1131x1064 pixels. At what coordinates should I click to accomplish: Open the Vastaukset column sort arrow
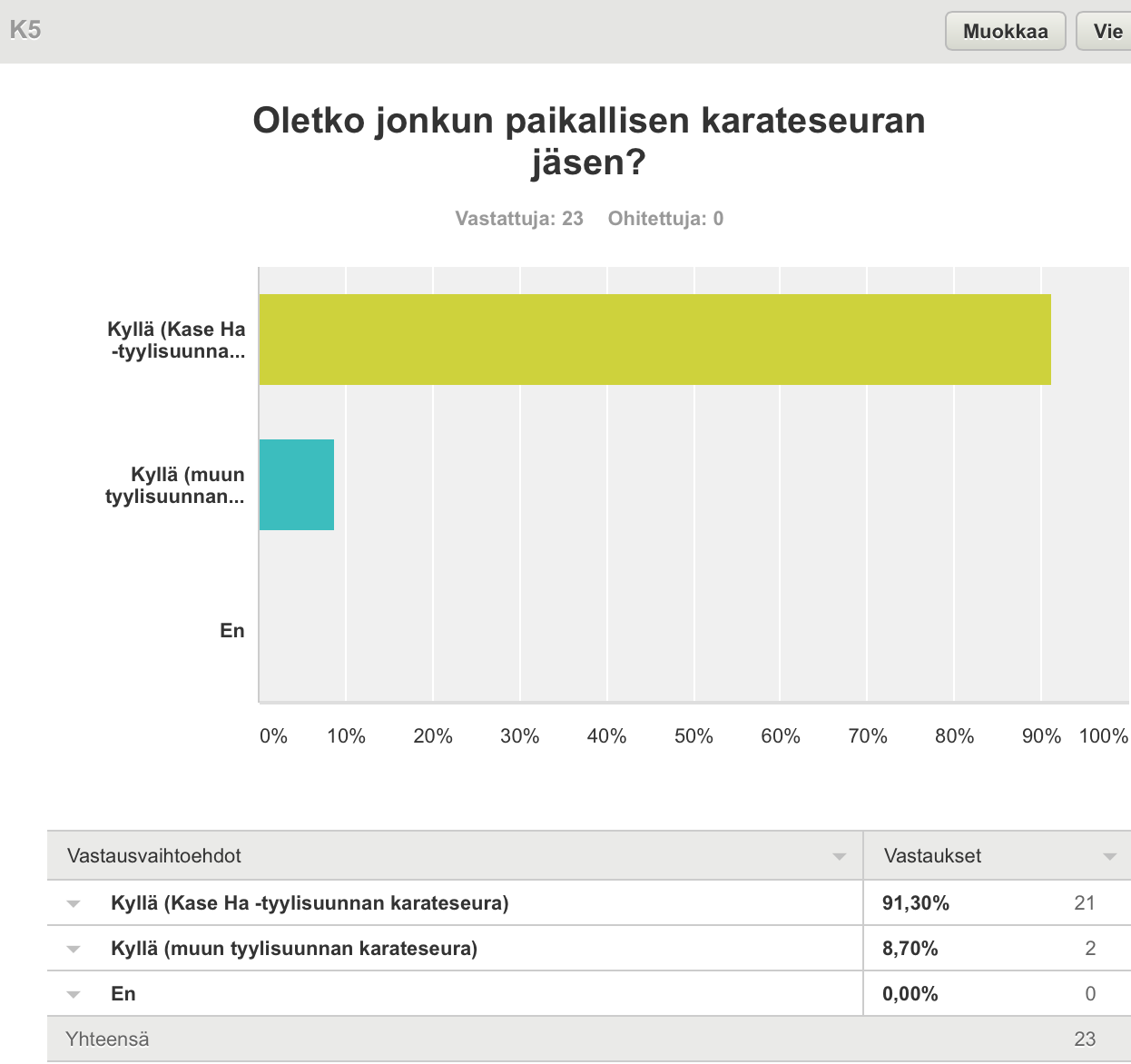[1108, 857]
